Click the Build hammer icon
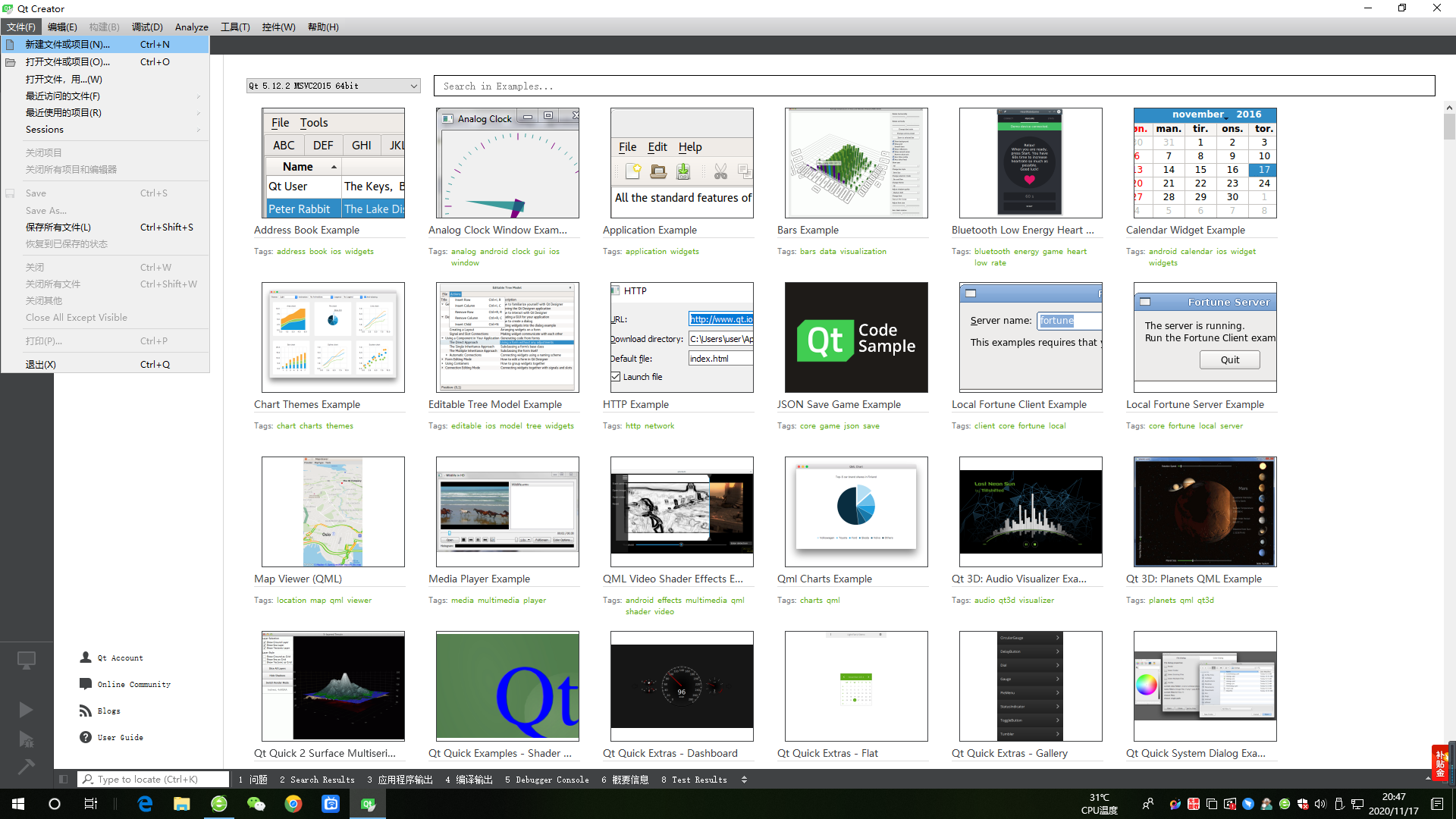Image resolution: width=1456 pixels, height=819 pixels. pos(26,767)
